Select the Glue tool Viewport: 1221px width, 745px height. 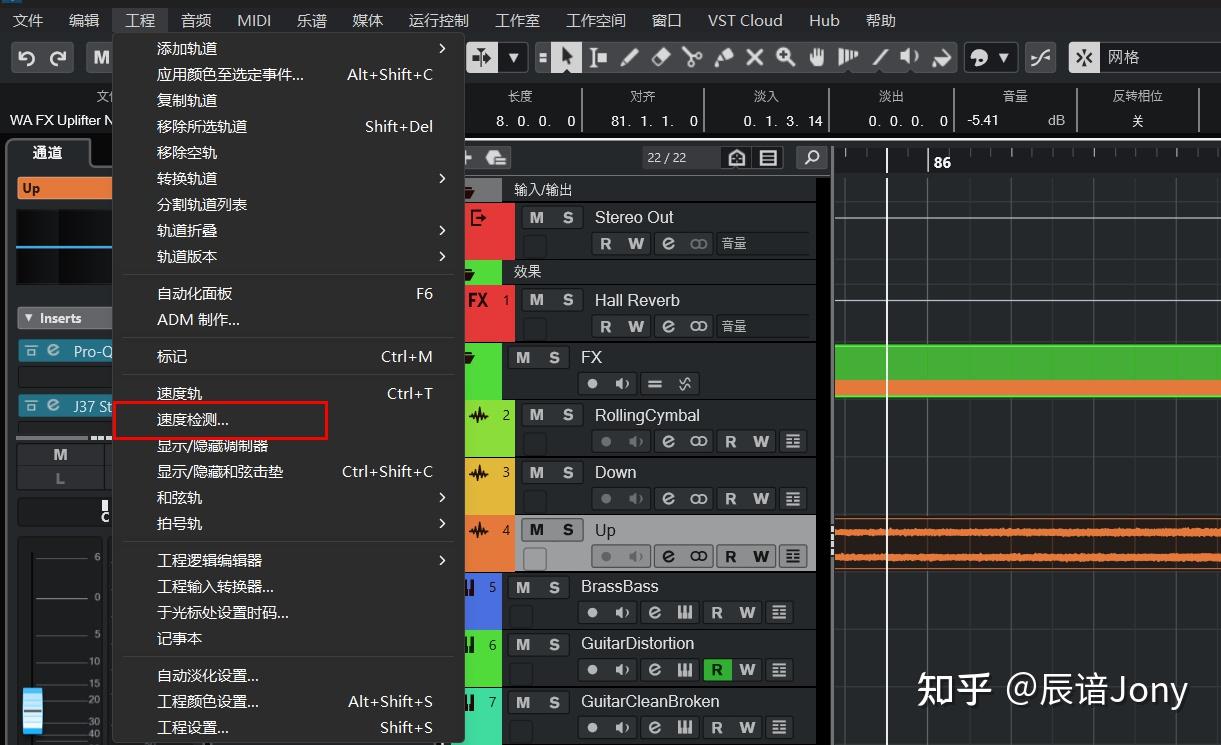point(723,57)
